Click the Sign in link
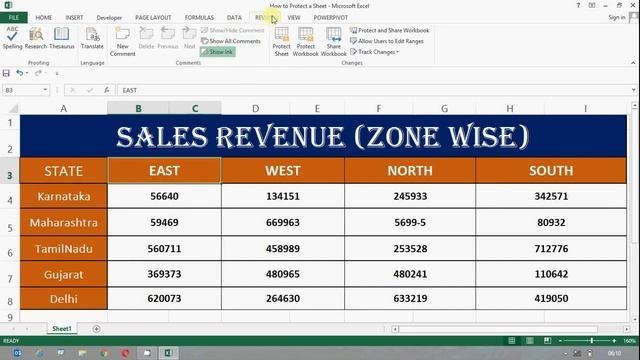Viewport: 640px width, 360px height. tap(616, 18)
